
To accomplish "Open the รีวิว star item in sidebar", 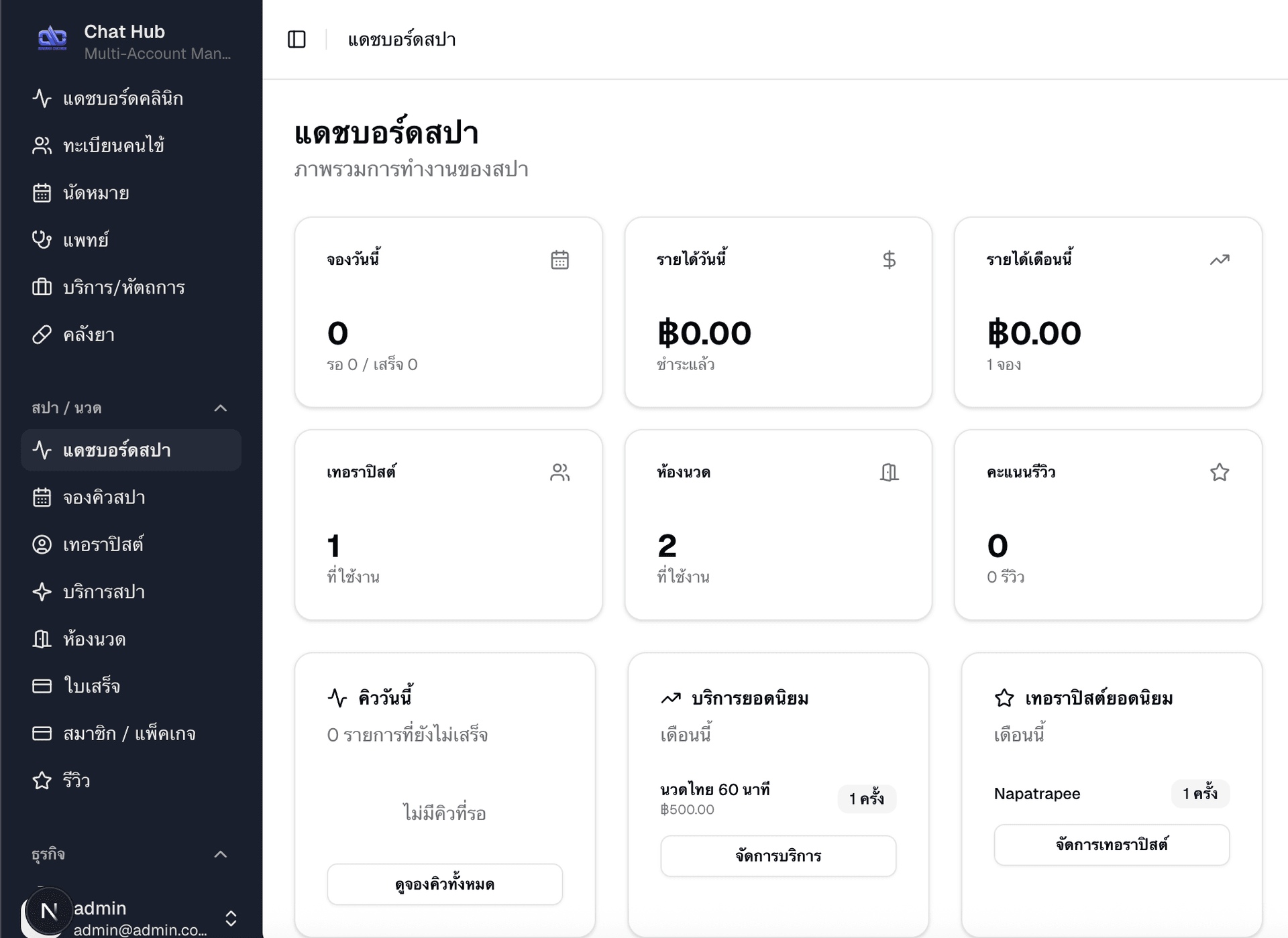I will [x=42, y=780].
